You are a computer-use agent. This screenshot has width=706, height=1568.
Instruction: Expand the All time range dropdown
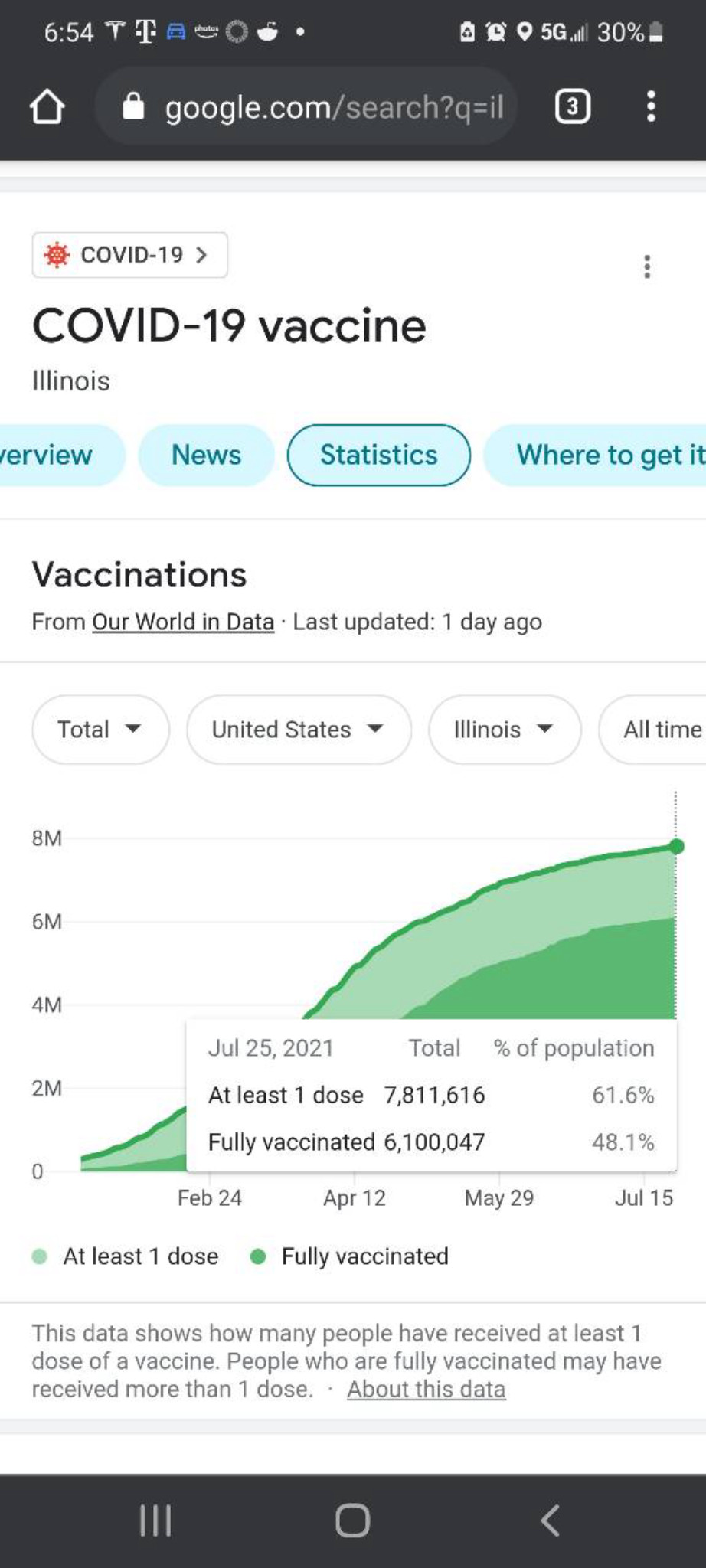click(x=652, y=729)
